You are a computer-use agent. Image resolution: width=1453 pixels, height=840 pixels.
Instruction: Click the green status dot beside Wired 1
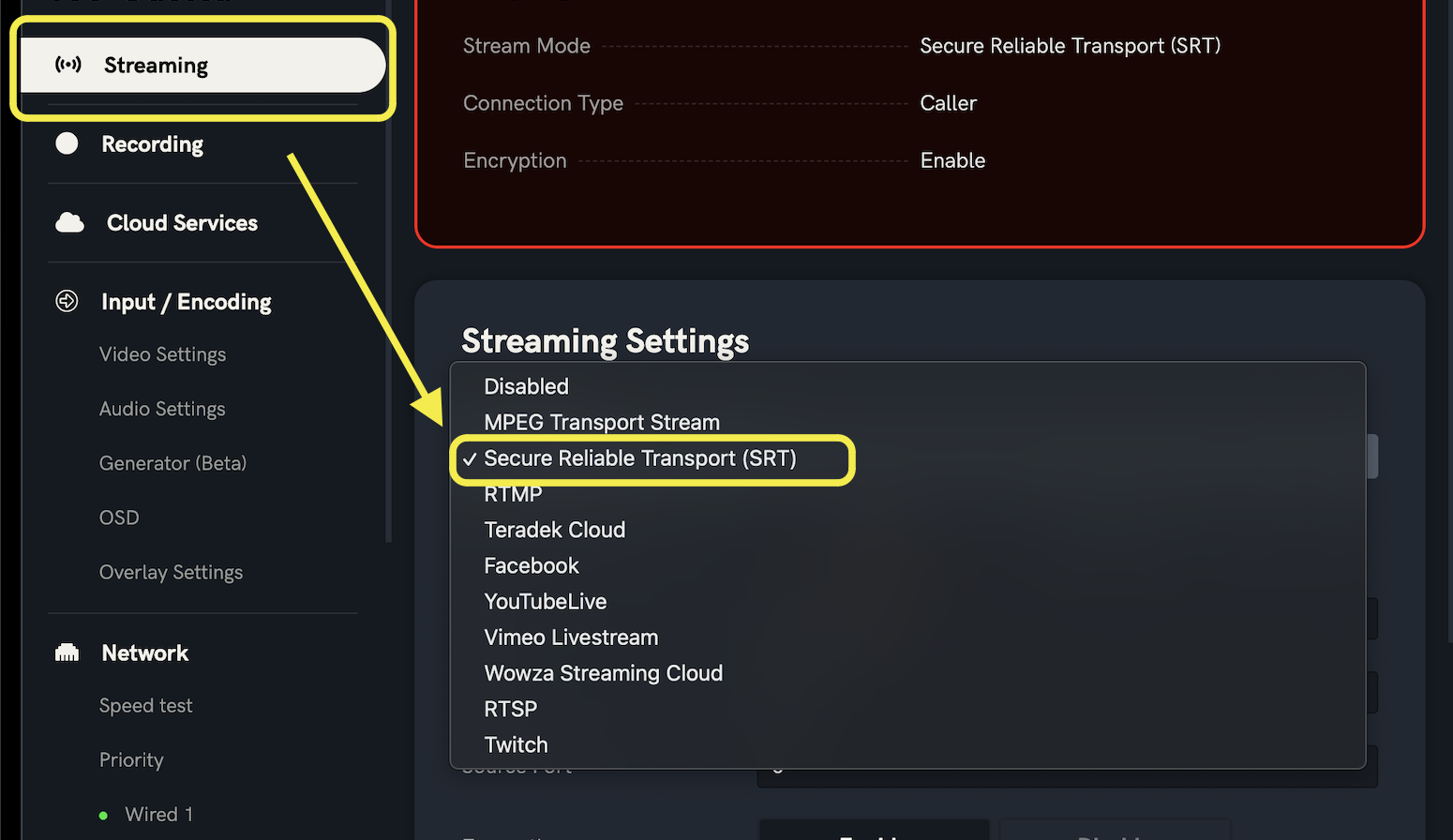coord(104,815)
